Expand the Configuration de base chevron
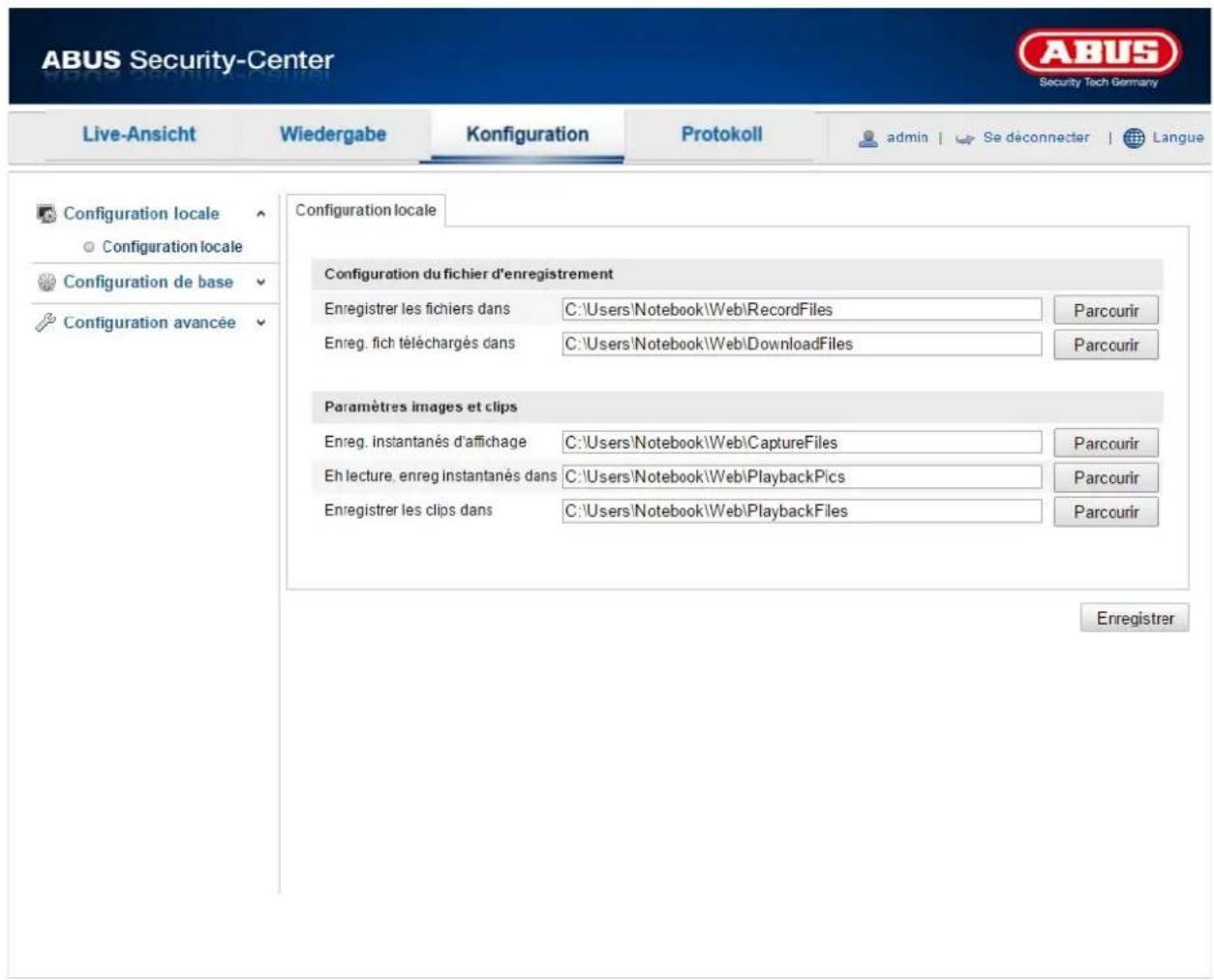1214x980 pixels. (260, 283)
